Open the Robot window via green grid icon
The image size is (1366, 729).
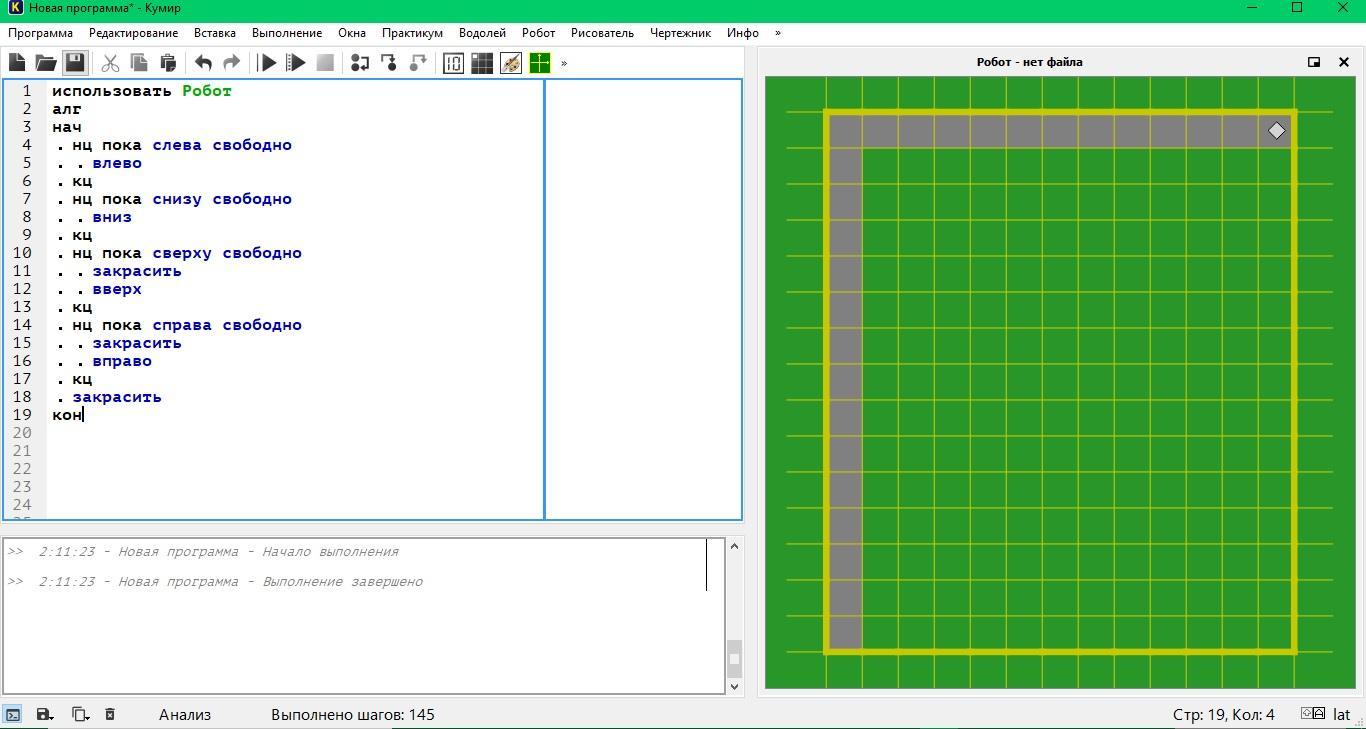coord(539,63)
